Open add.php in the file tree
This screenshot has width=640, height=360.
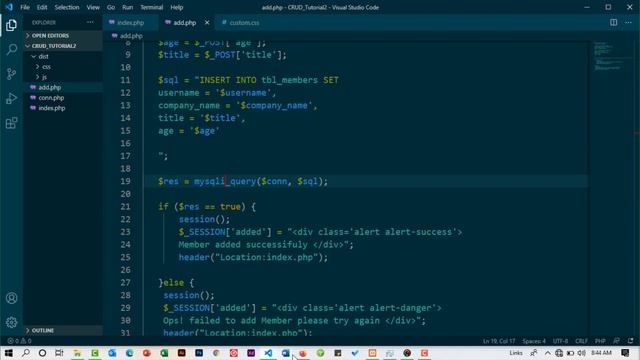49,87
